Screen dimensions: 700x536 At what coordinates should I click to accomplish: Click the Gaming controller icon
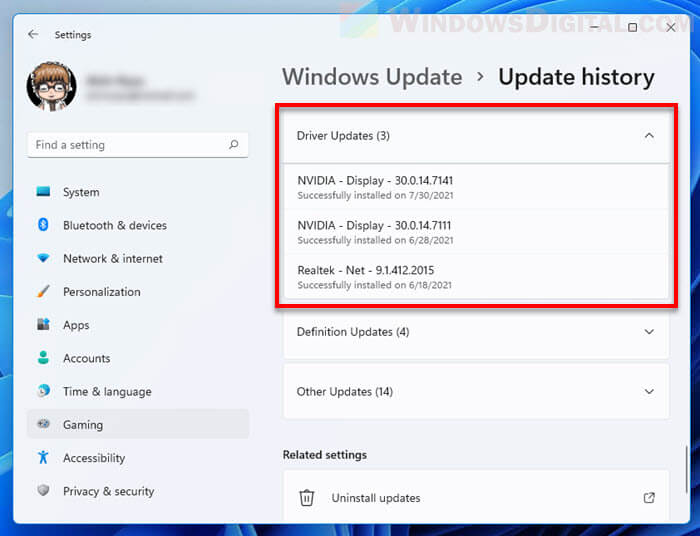43,424
